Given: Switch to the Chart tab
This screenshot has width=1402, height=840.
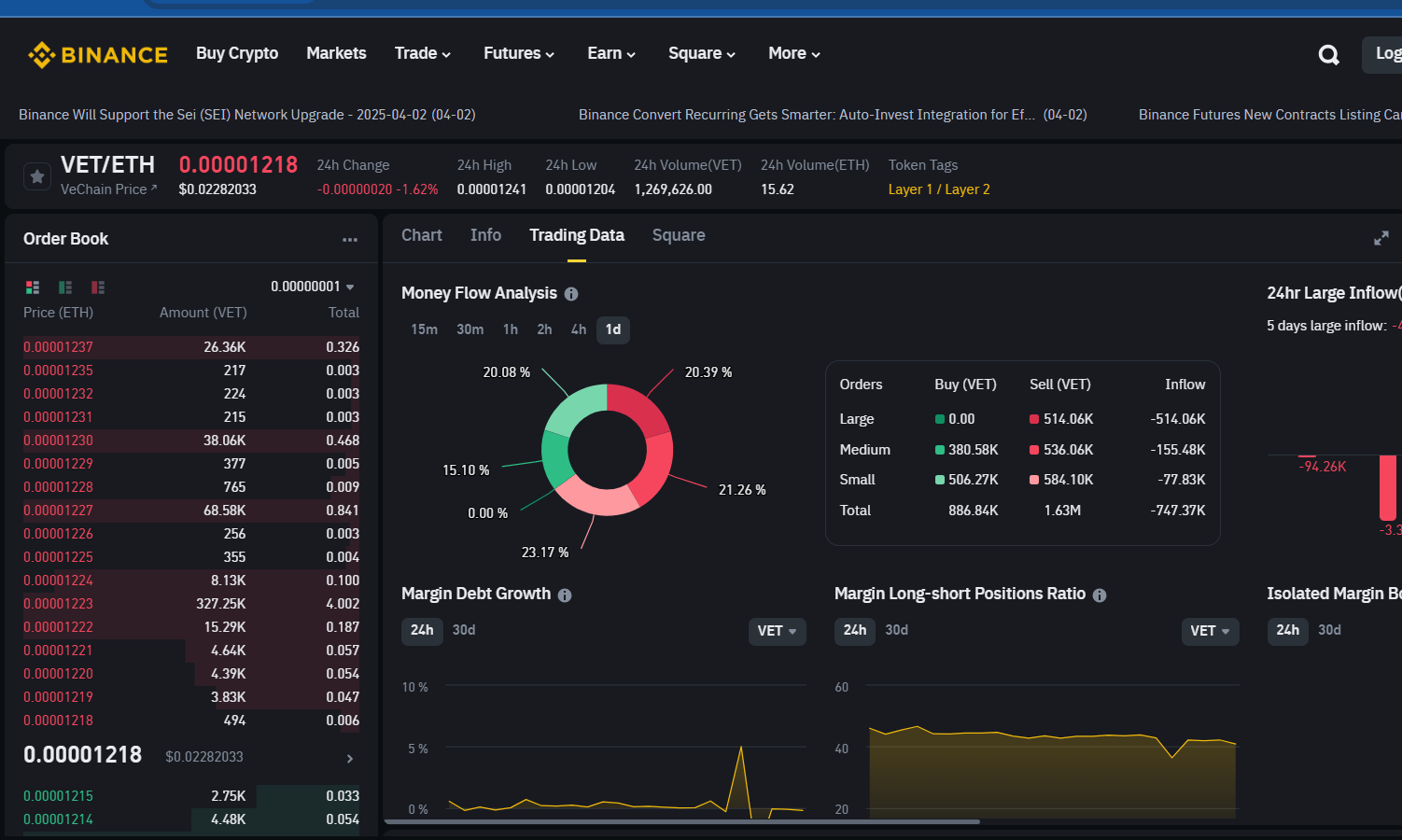Looking at the screenshot, I should 422,235.
